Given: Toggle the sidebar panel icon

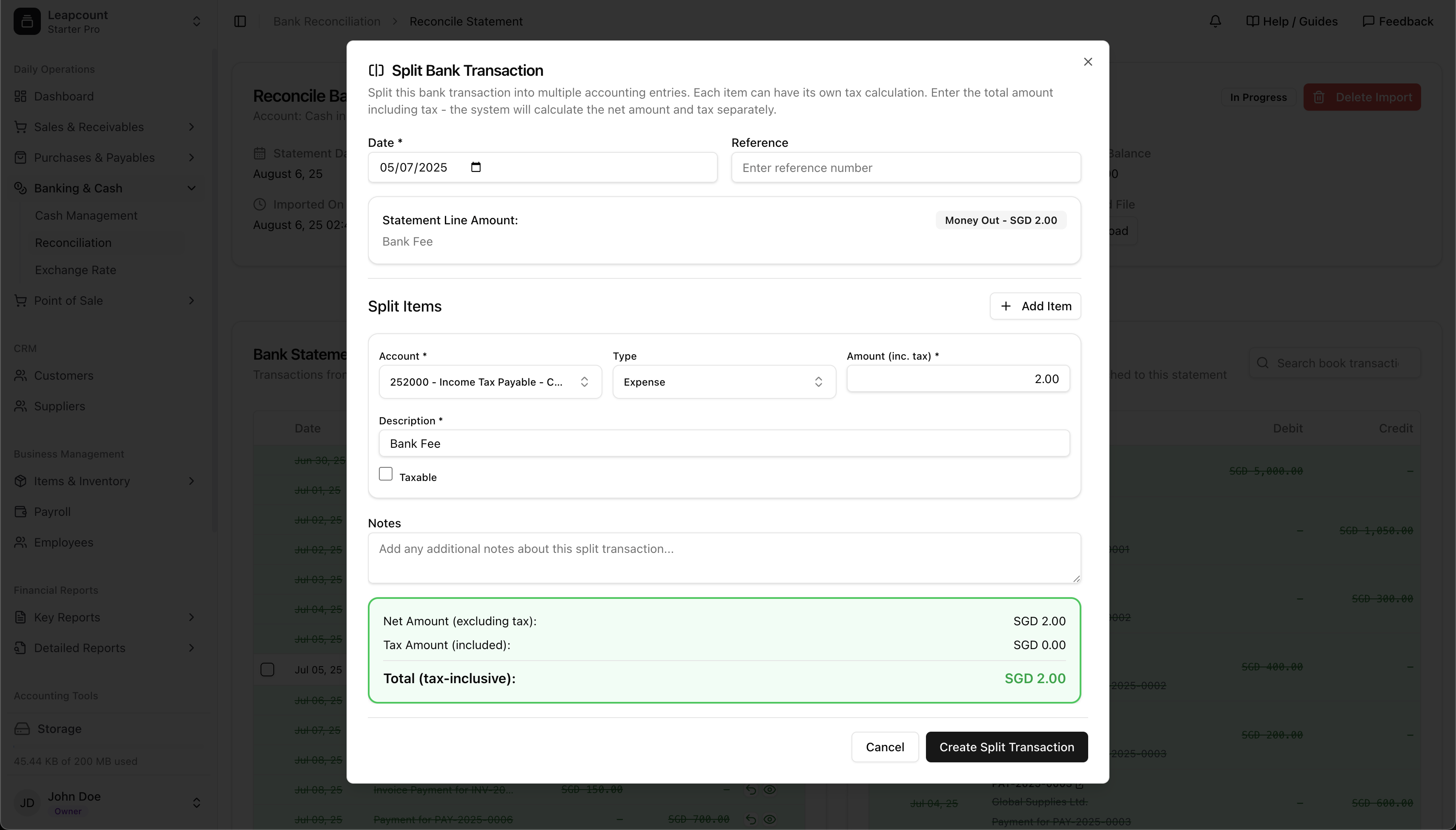Looking at the screenshot, I should 240,21.
